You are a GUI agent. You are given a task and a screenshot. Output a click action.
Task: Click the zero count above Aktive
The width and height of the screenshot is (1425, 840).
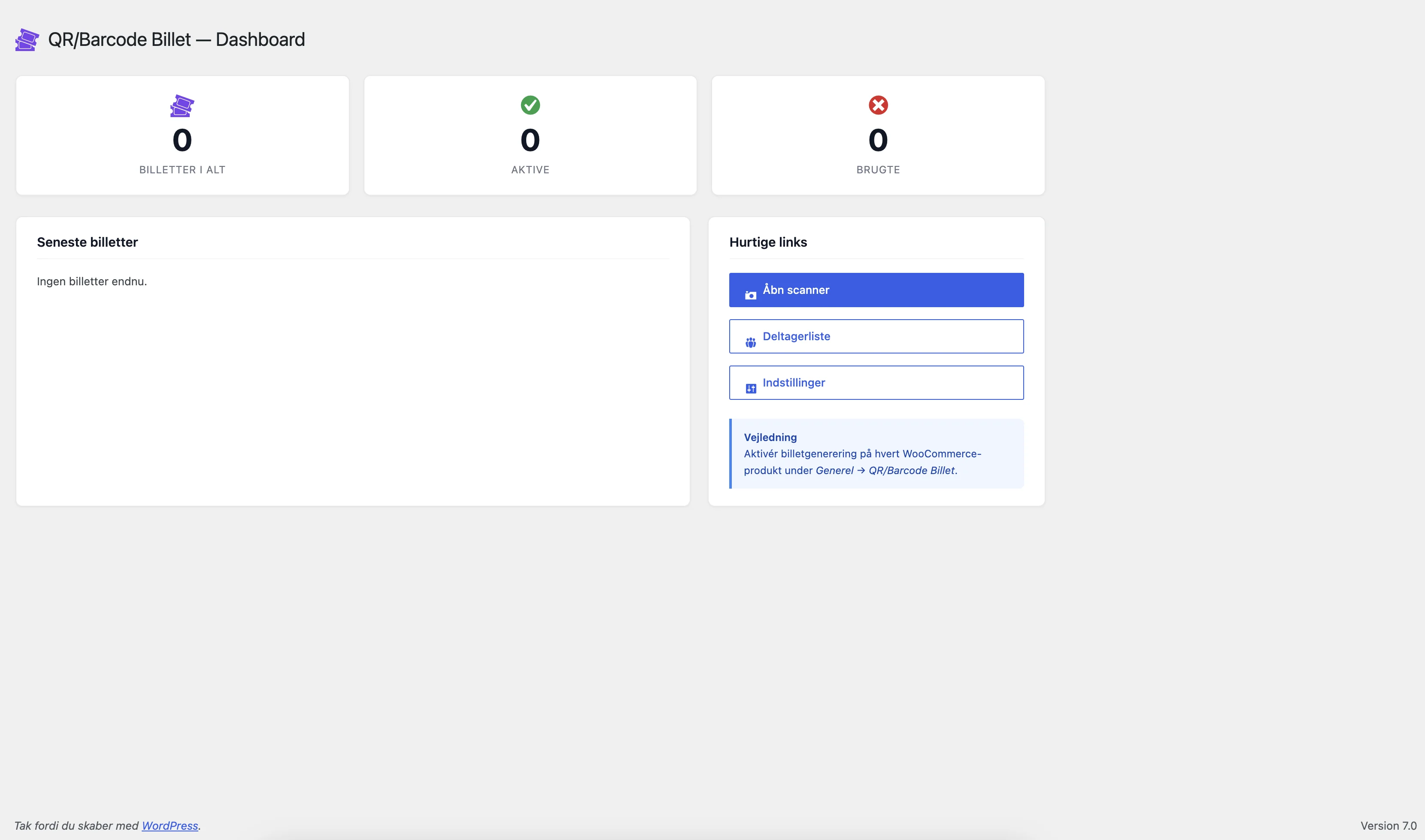point(530,140)
